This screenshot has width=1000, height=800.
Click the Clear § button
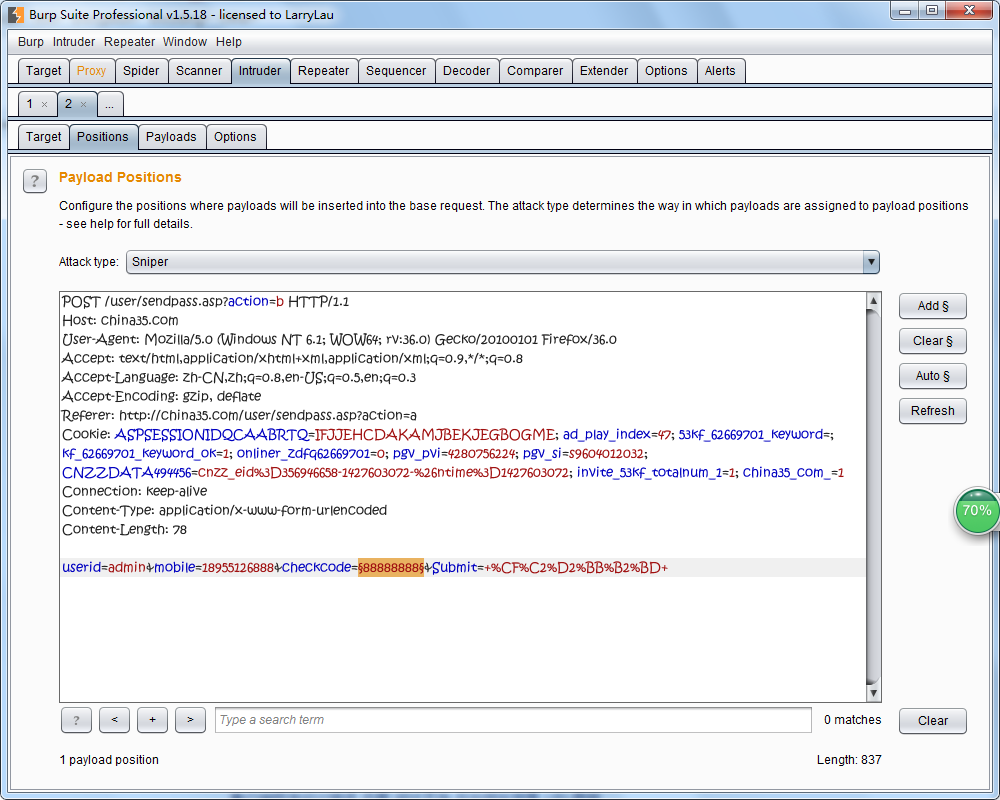[x=933, y=341]
